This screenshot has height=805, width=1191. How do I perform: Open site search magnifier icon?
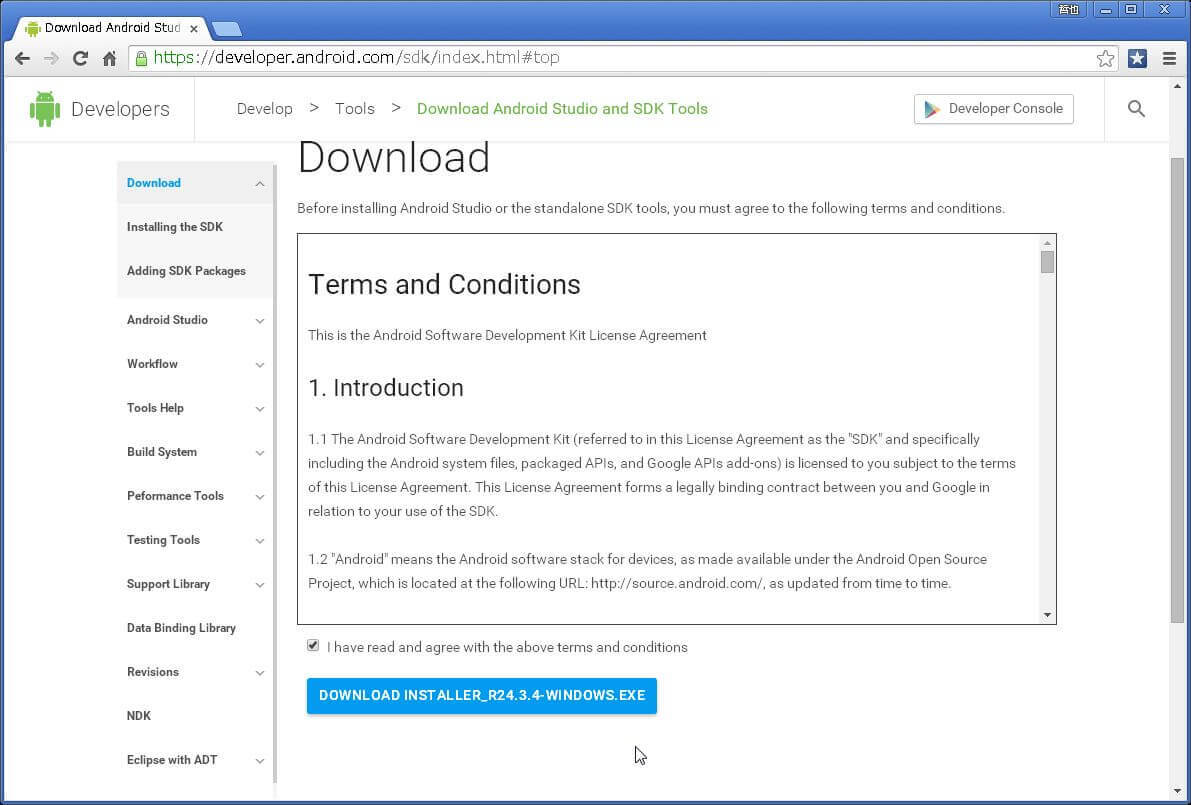click(x=1136, y=109)
